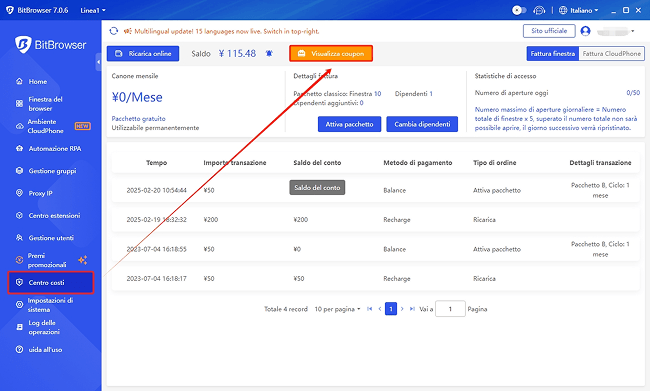Collapse the sidebar with arrow handle

pos(98,62)
